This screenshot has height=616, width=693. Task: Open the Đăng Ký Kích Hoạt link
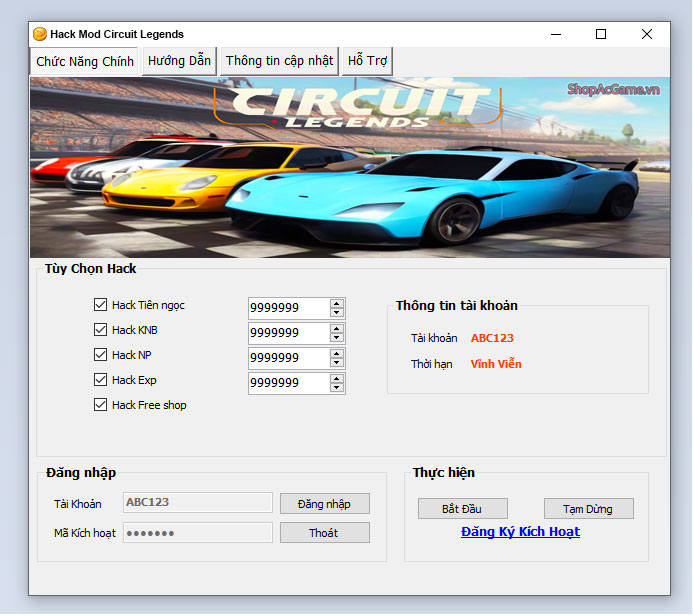520,532
